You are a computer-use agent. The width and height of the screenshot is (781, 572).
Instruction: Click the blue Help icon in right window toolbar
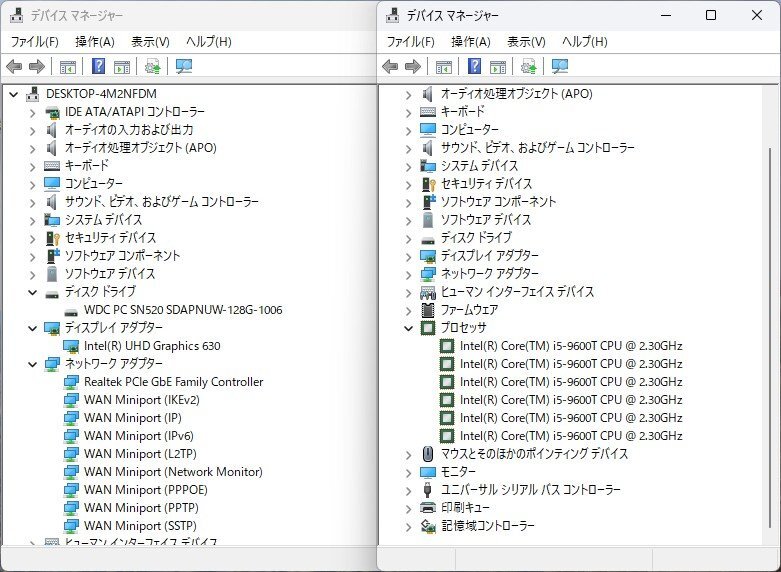coord(474,67)
